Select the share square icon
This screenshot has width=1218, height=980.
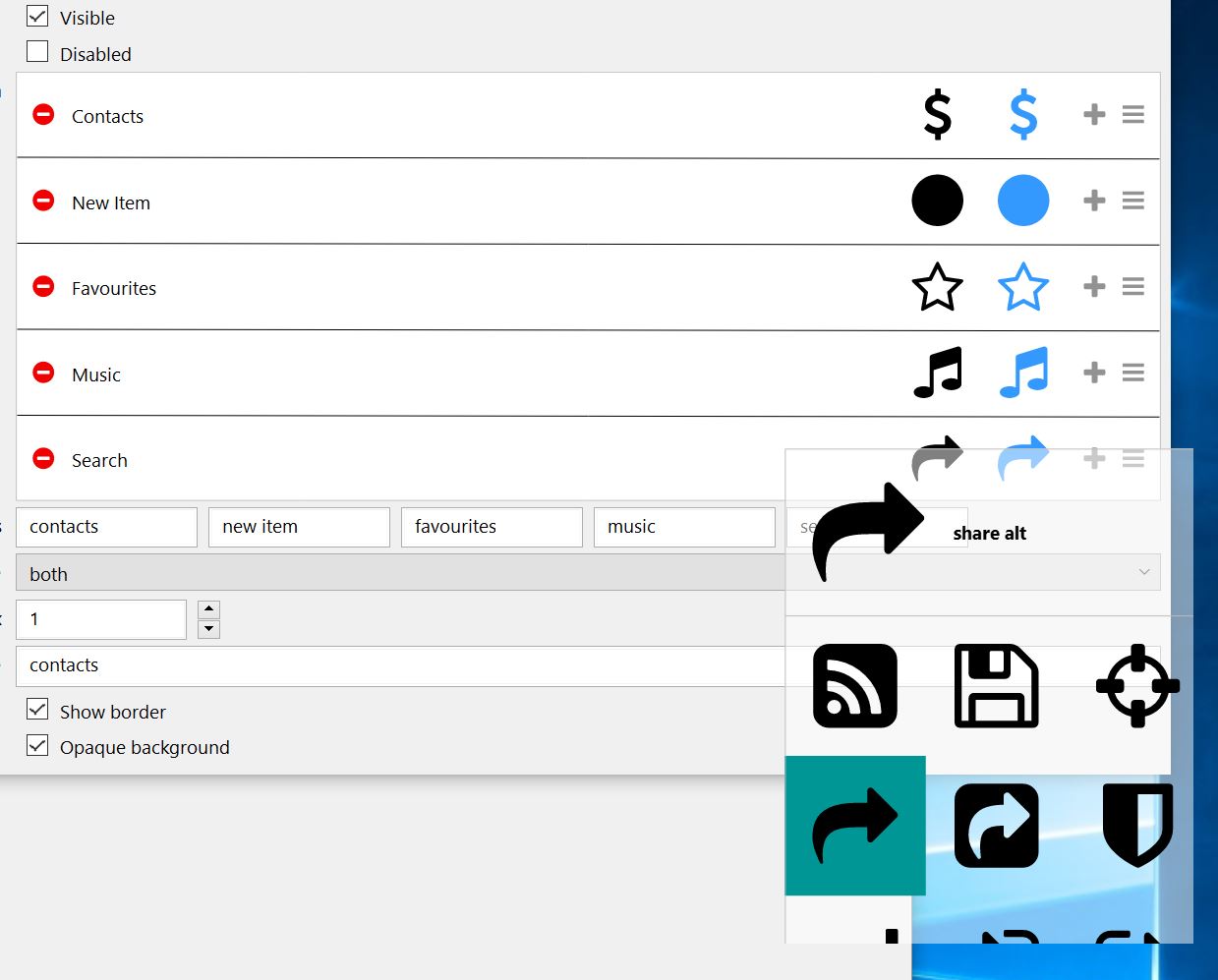coord(996,826)
